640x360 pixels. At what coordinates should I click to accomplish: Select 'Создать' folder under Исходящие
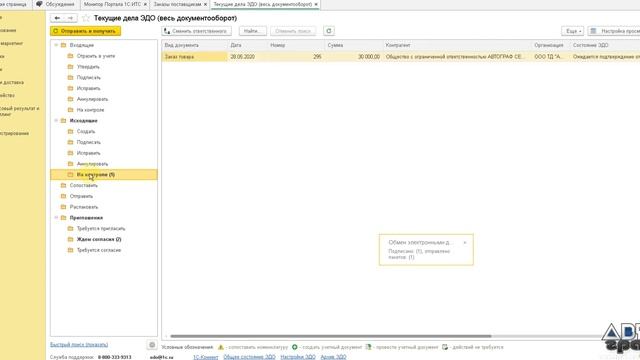point(86,131)
